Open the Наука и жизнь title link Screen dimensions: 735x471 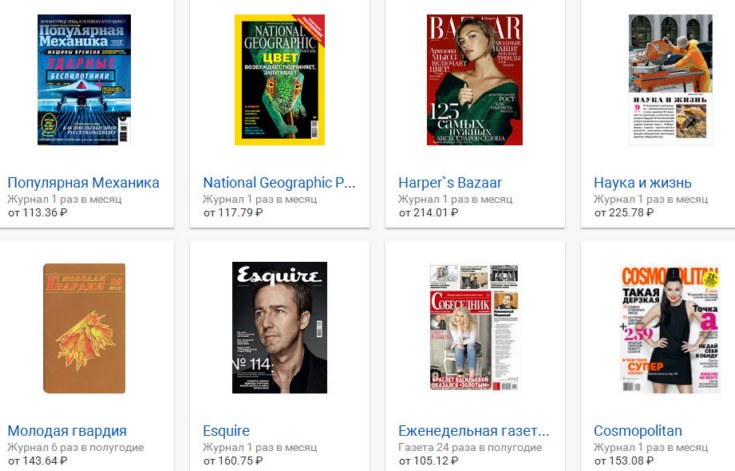tap(643, 183)
